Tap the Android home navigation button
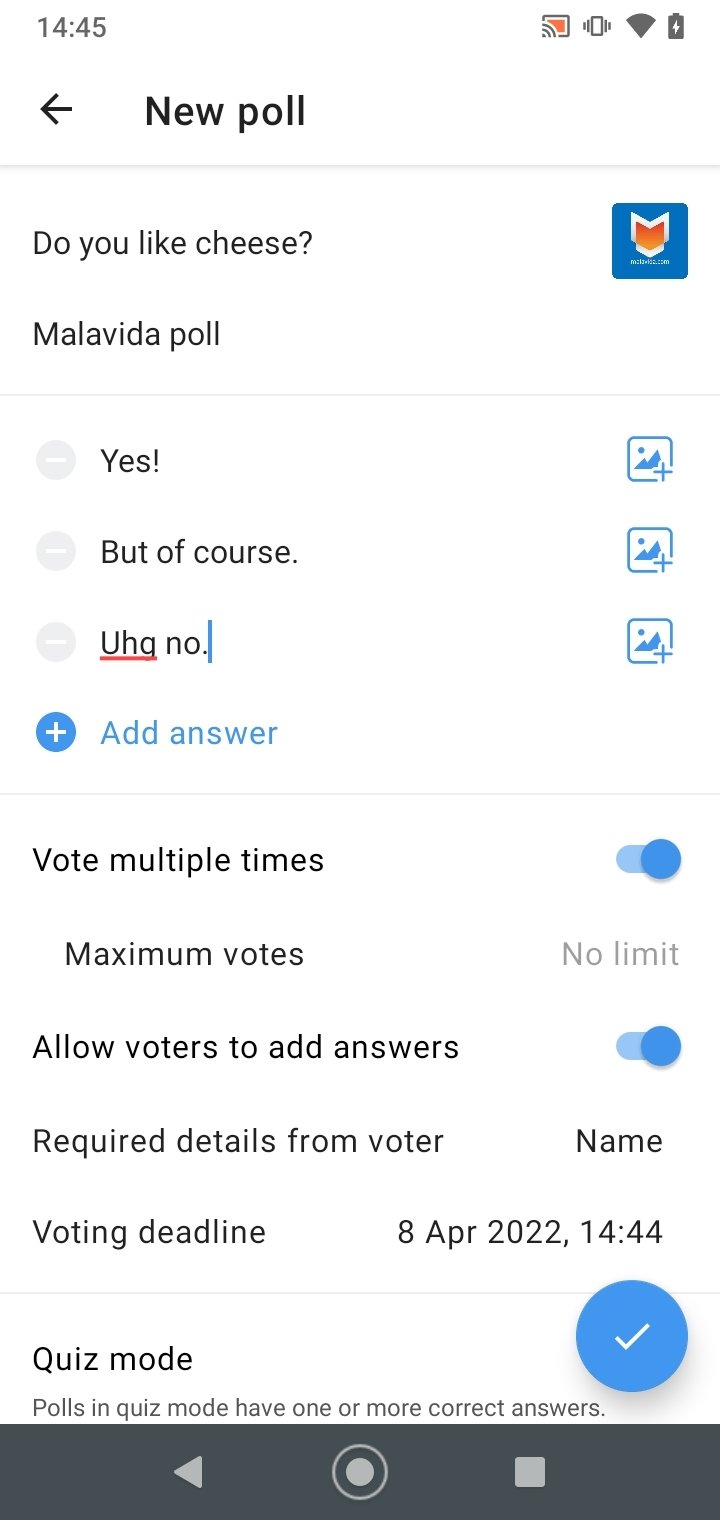 pos(360,1472)
